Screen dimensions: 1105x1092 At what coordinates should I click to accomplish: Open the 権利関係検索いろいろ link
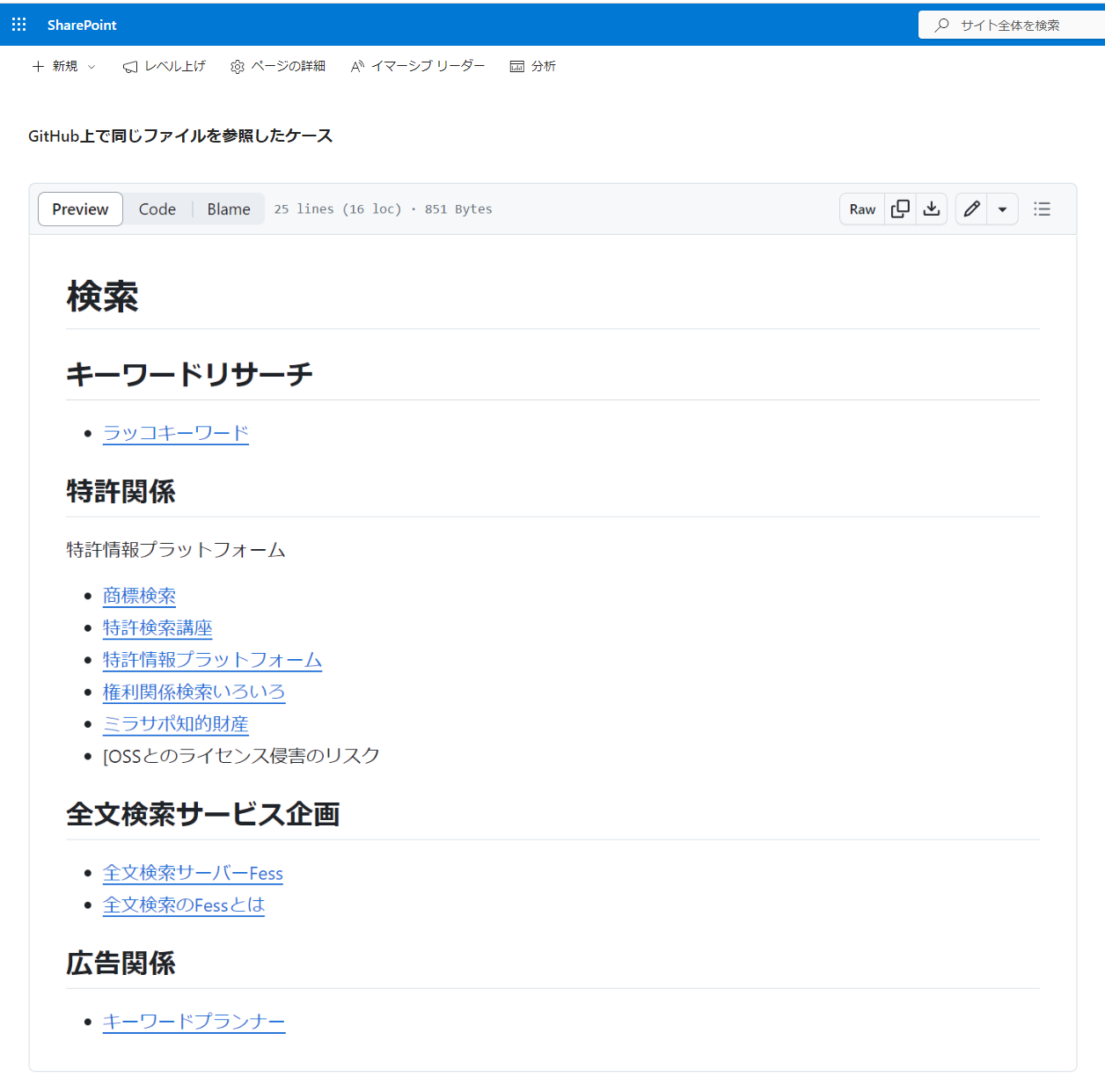(x=194, y=692)
